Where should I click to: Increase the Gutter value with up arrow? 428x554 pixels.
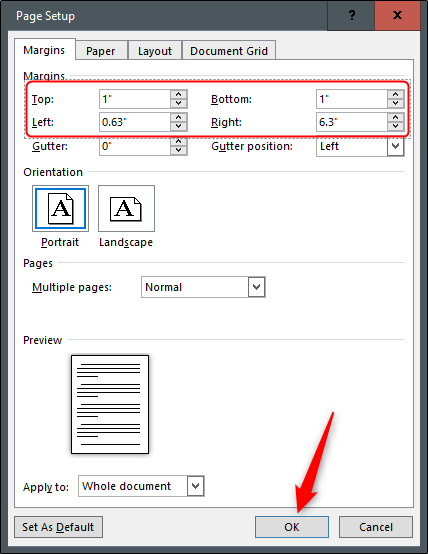[178, 142]
